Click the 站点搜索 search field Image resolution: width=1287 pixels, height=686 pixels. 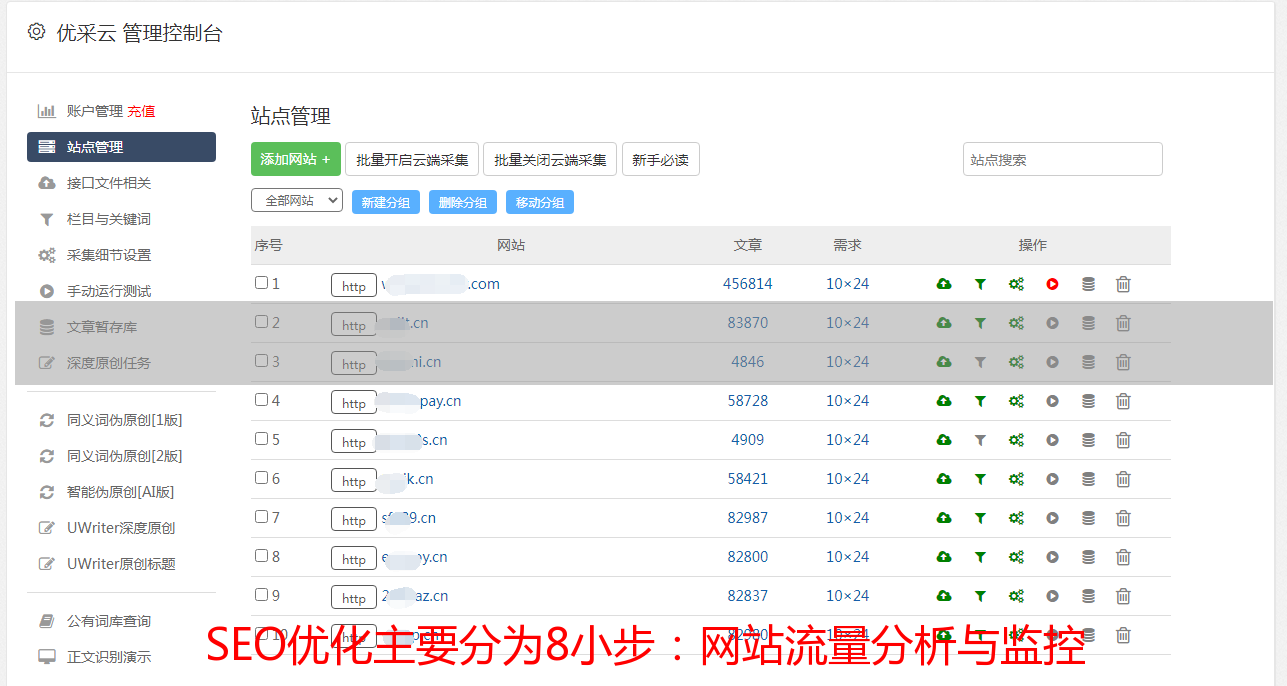click(1062, 159)
